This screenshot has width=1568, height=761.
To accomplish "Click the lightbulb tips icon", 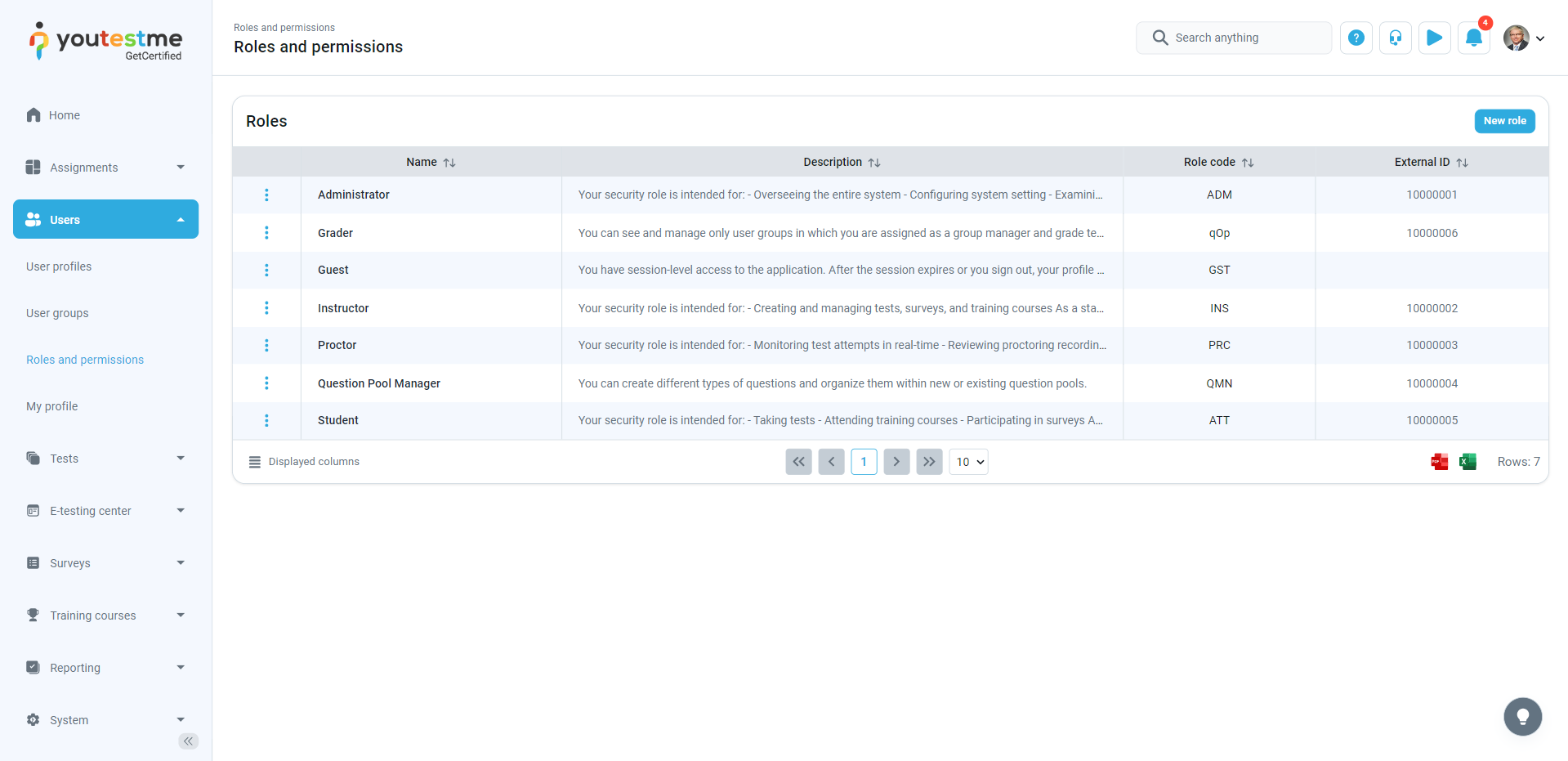I will [x=1522, y=717].
